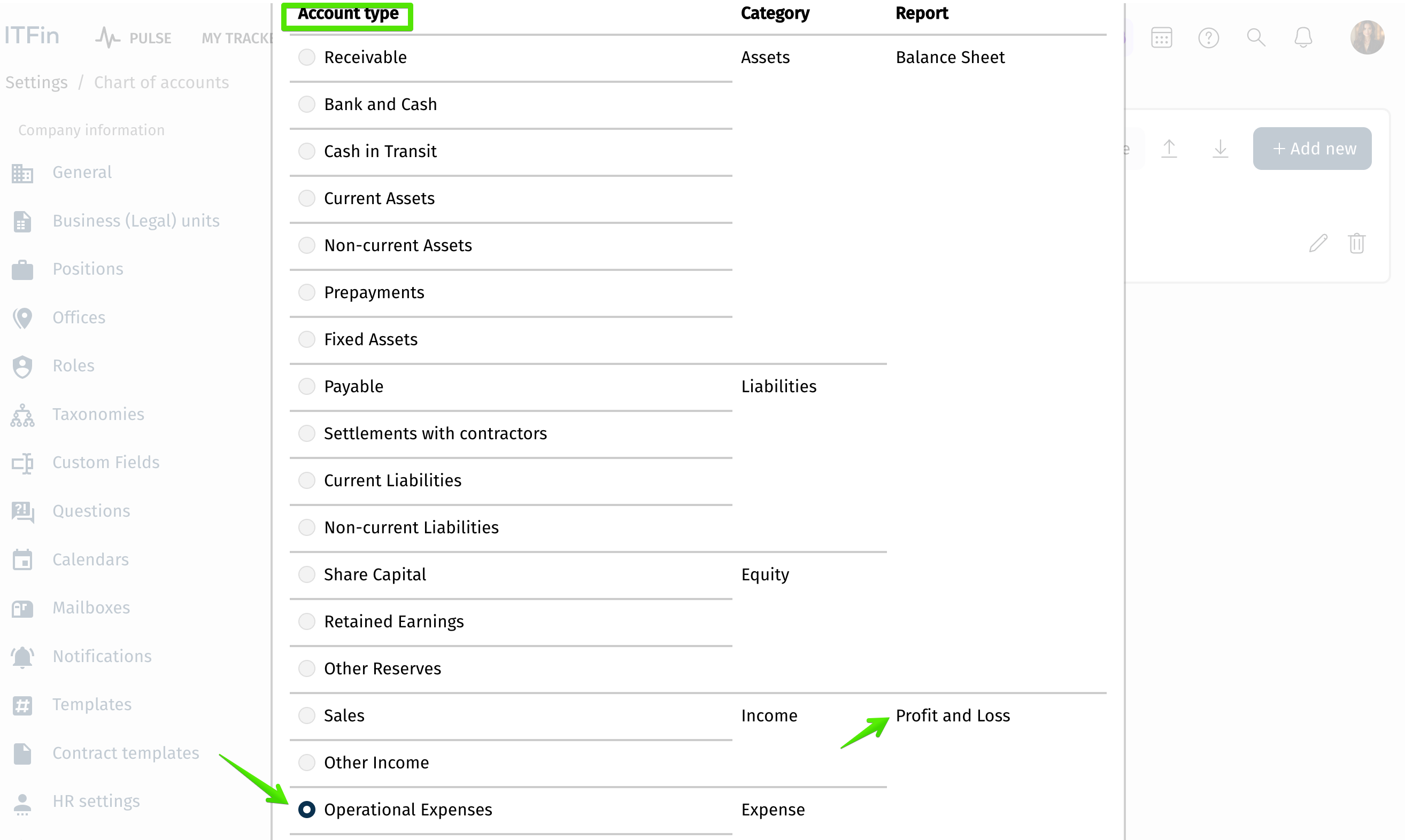Open the PULSE tab in the top navigation
The height and width of the screenshot is (840, 1405).
pyautogui.click(x=134, y=38)
